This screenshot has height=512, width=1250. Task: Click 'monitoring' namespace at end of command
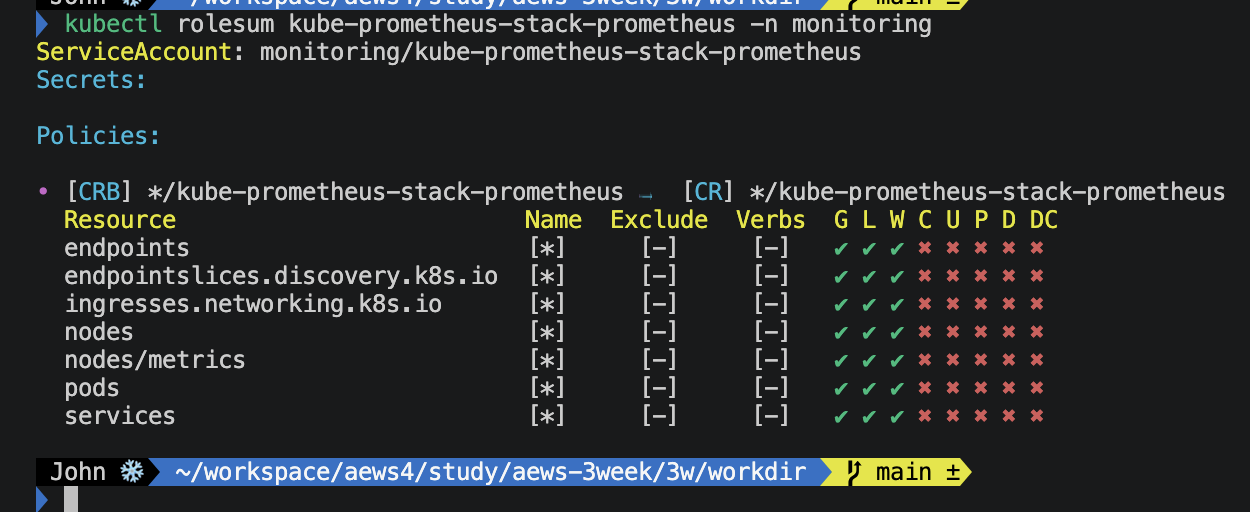pos(862,24)
